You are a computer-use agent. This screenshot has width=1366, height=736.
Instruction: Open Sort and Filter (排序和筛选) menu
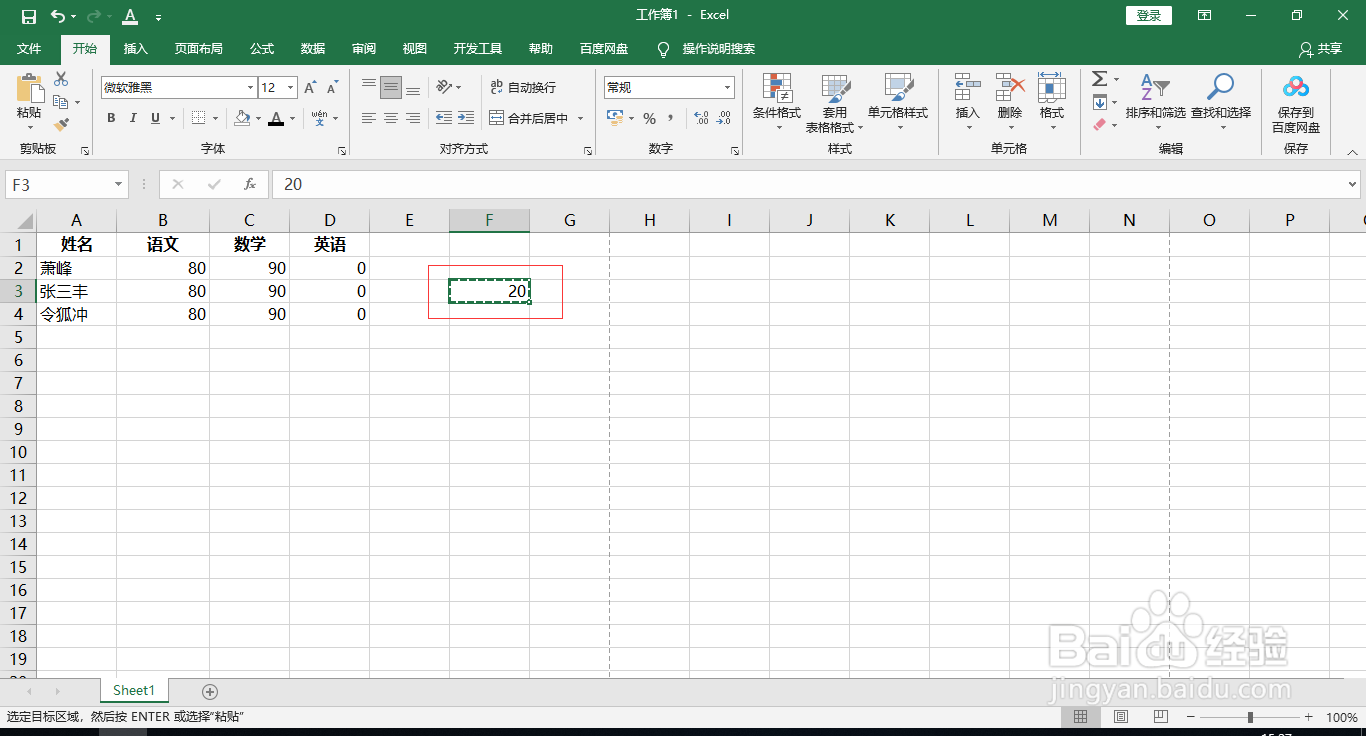[x=1155, y=103]
